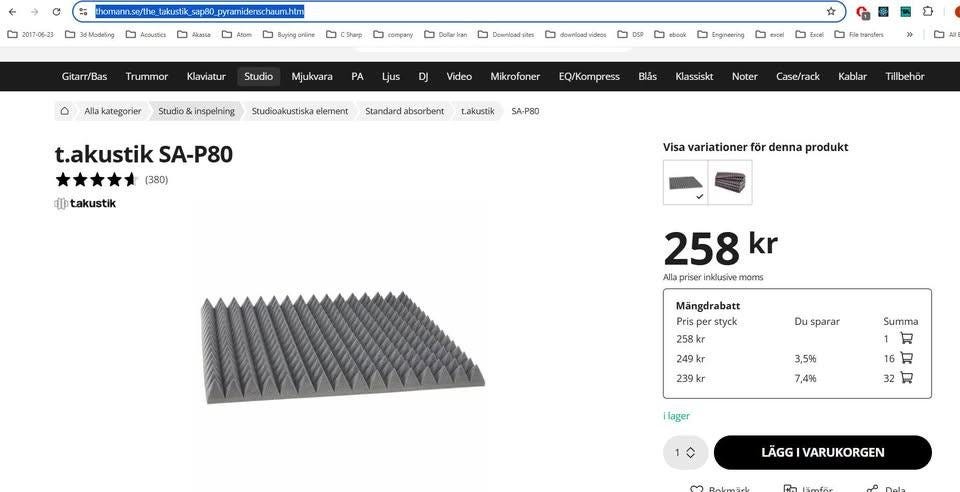Screen dimensions: 960x492
Task: Open the 2017-06-23 bookmark folder
Action: click(31, 35)
